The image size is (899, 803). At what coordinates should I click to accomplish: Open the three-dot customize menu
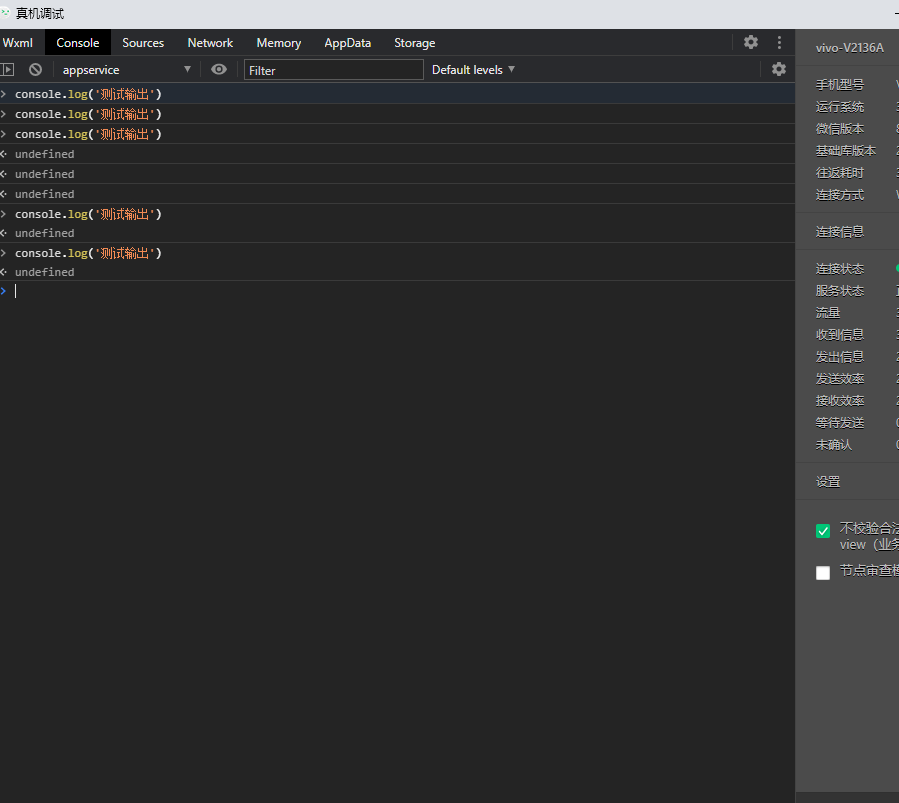click(x=779, y=42)
